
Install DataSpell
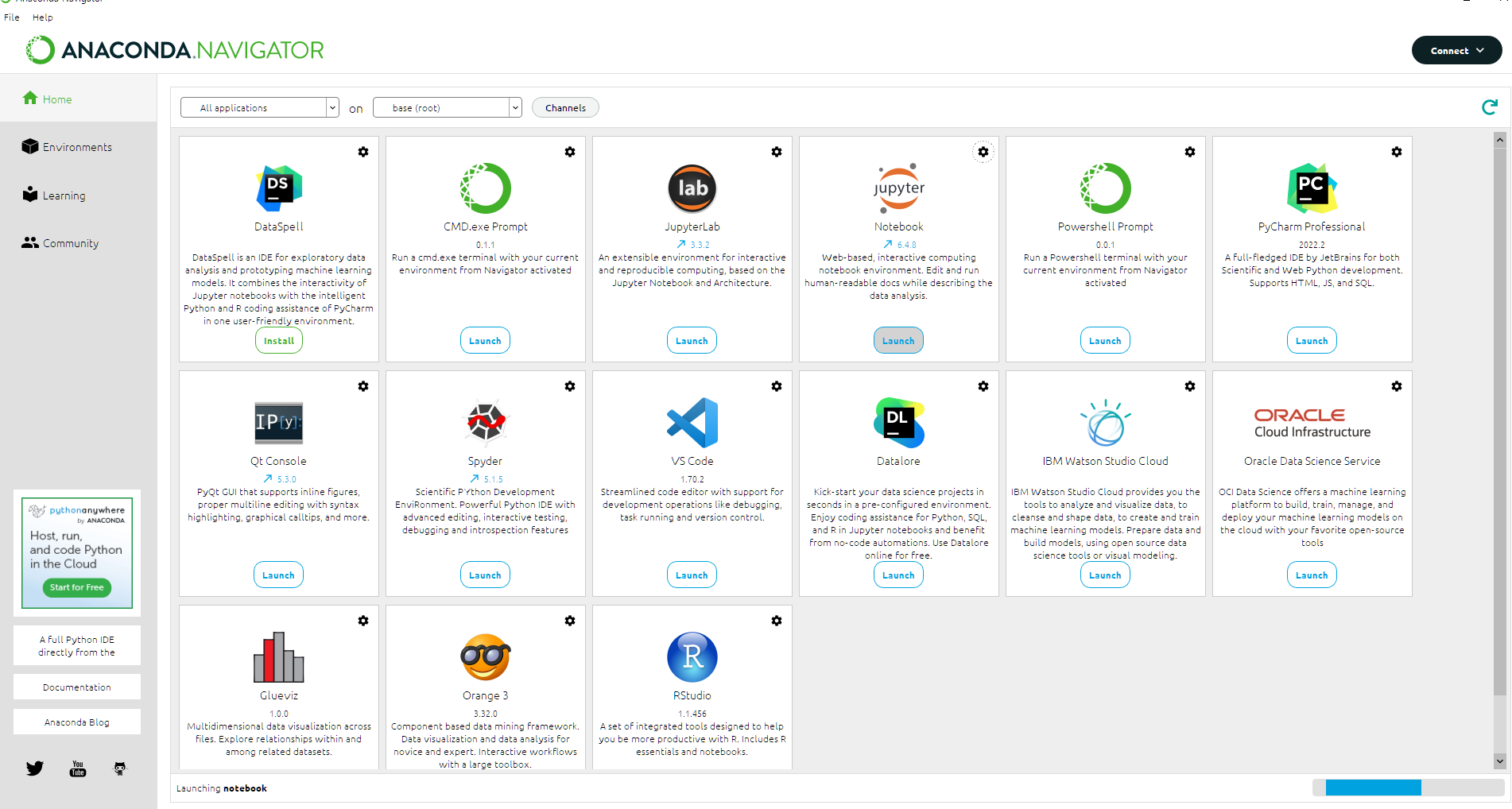coord(279,341)
